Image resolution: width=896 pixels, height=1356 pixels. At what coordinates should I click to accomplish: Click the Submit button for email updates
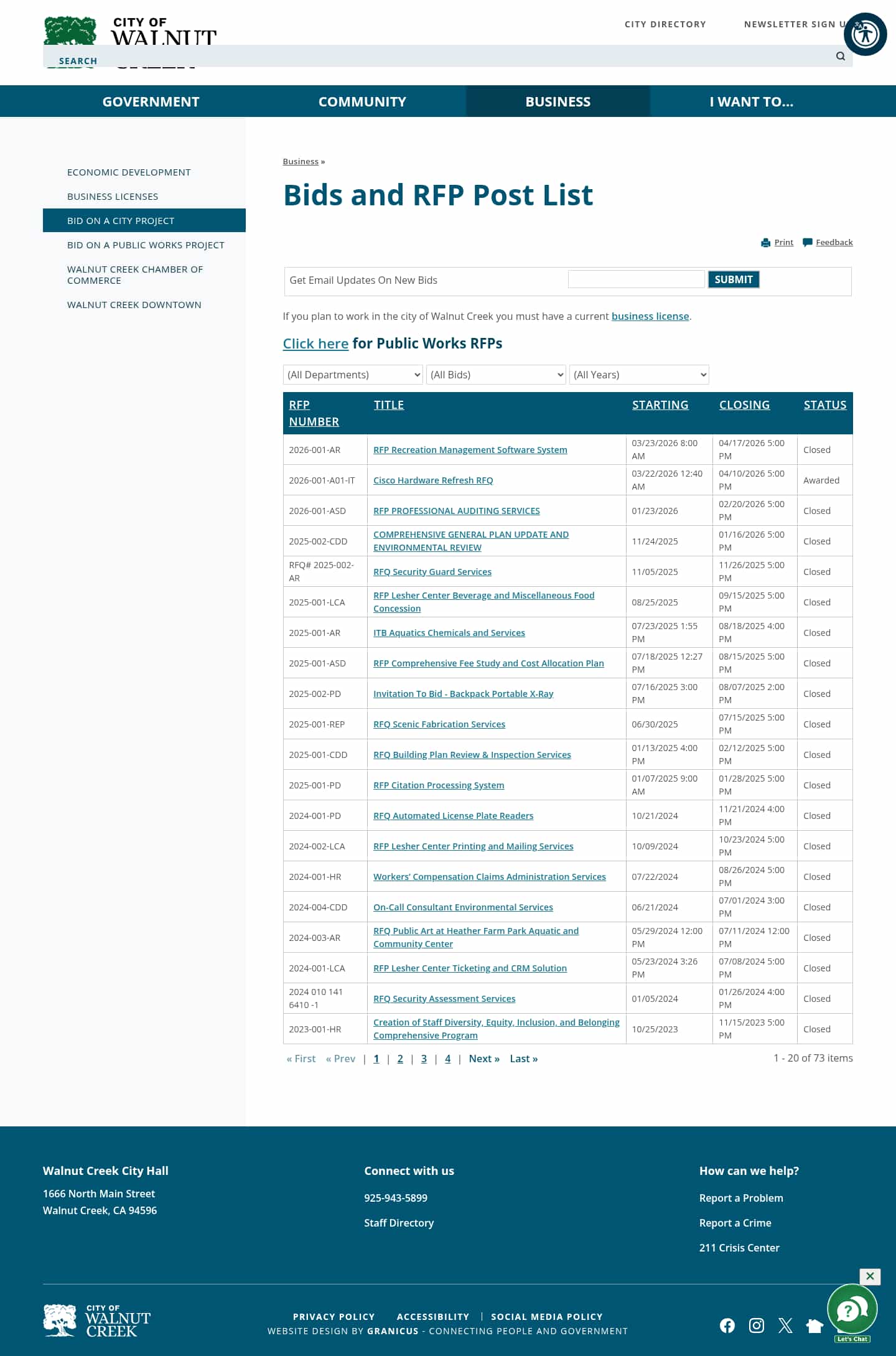tap(734, 279)
